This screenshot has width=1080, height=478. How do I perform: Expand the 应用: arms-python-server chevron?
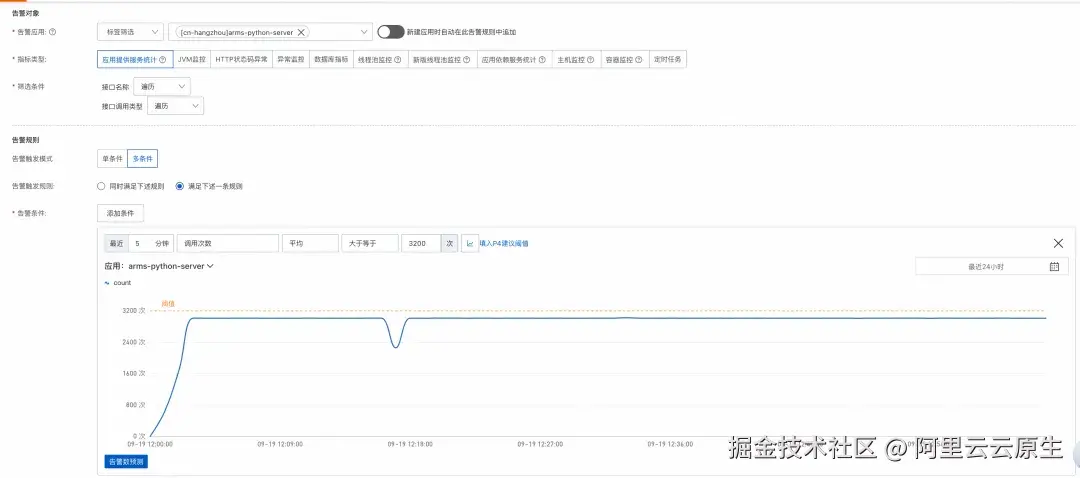[210, 266]
